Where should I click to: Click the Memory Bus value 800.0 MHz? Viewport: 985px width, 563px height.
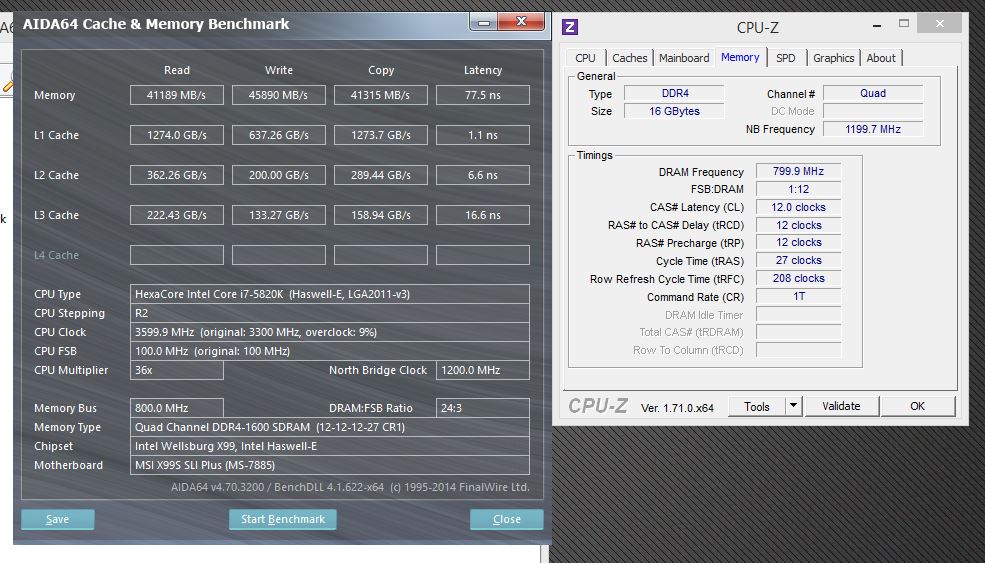(177, 408)
